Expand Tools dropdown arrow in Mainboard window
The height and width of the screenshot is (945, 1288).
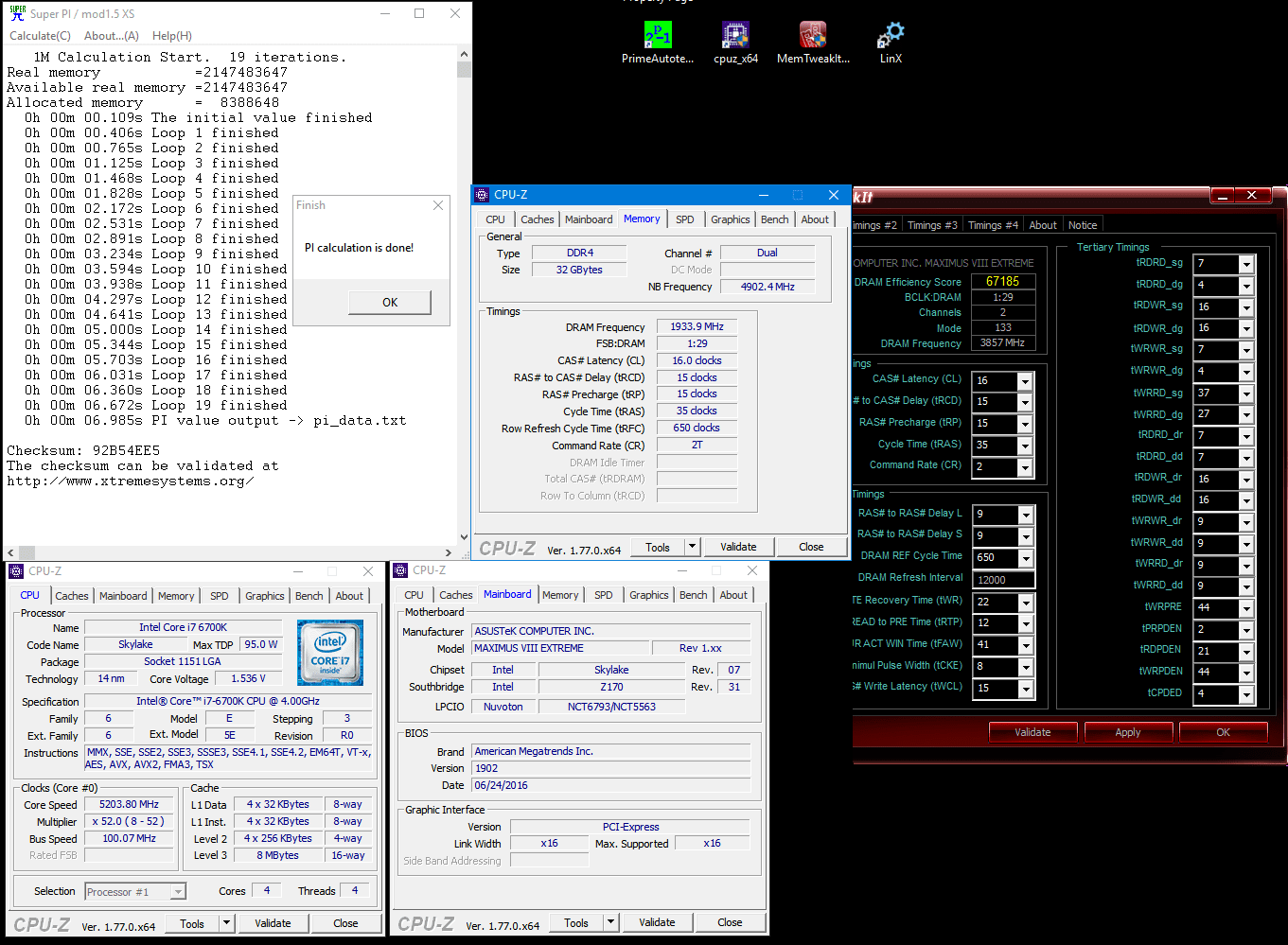(610, 922)
